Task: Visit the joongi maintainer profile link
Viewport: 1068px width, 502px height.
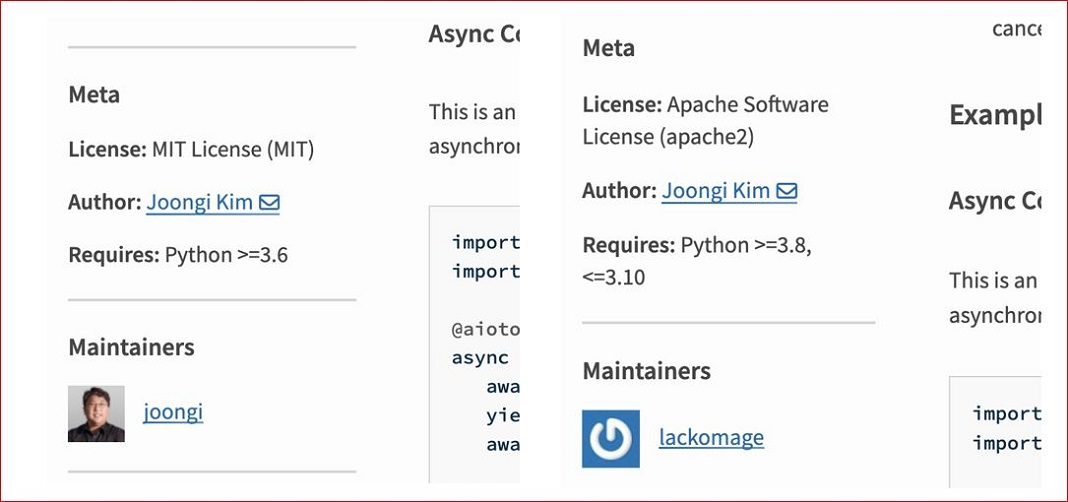Action: 173,412
